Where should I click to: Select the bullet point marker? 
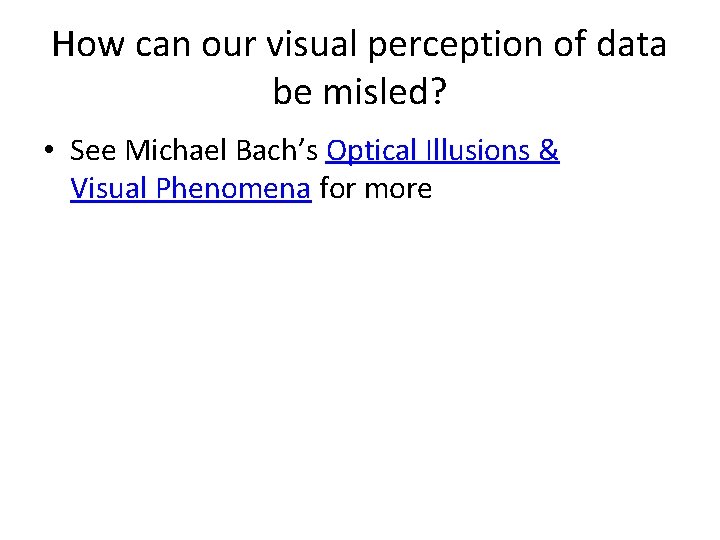47,152
